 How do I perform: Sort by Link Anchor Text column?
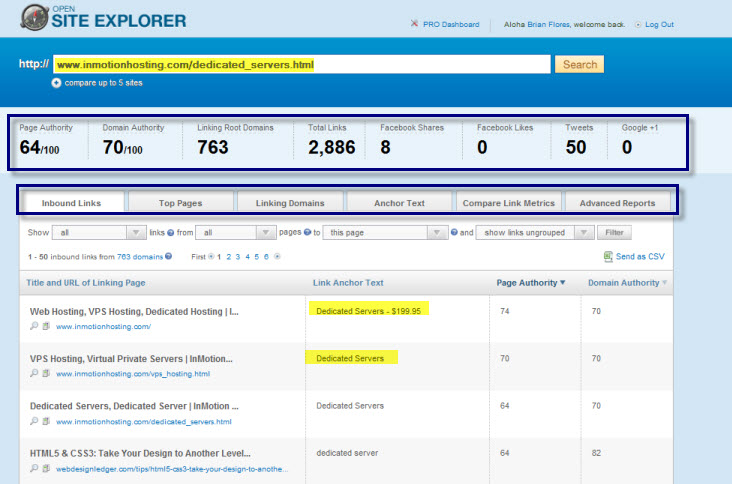click(x=348, y=283)
